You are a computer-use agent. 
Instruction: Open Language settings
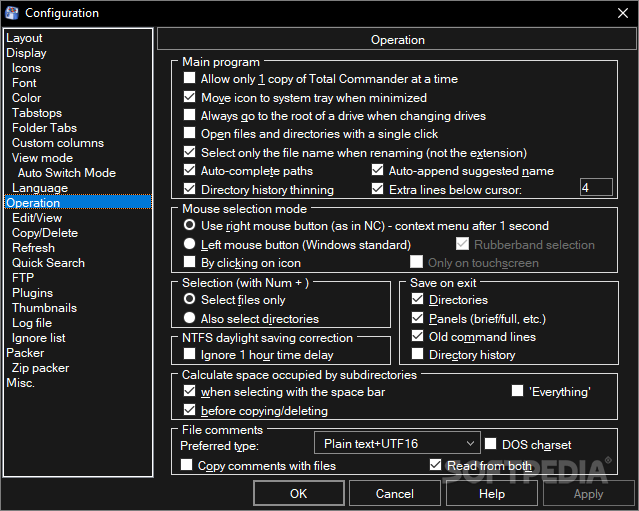tap(40, 188)
